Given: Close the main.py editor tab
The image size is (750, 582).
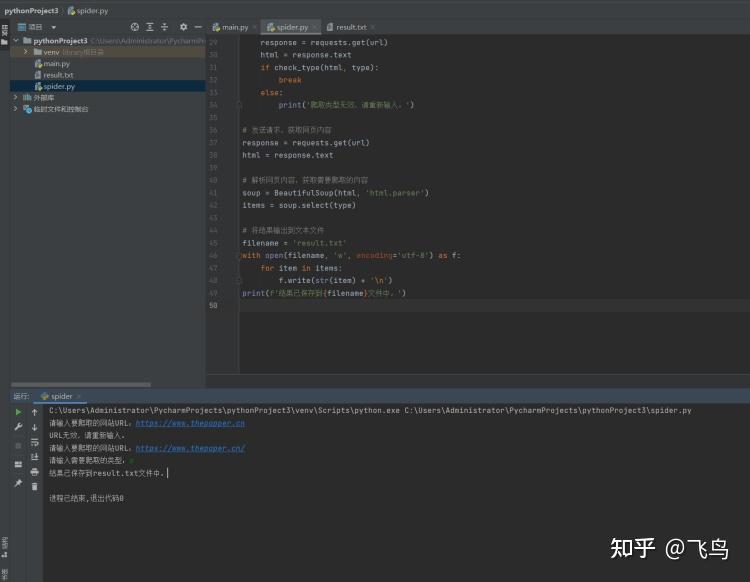Looking at the screenshot, I should coord(254,27).
